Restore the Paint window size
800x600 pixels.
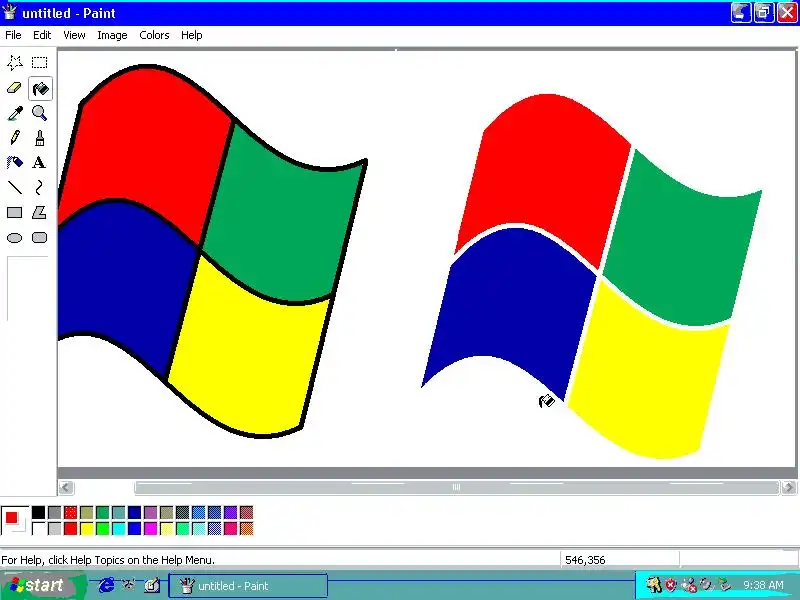tap(763, 13)
